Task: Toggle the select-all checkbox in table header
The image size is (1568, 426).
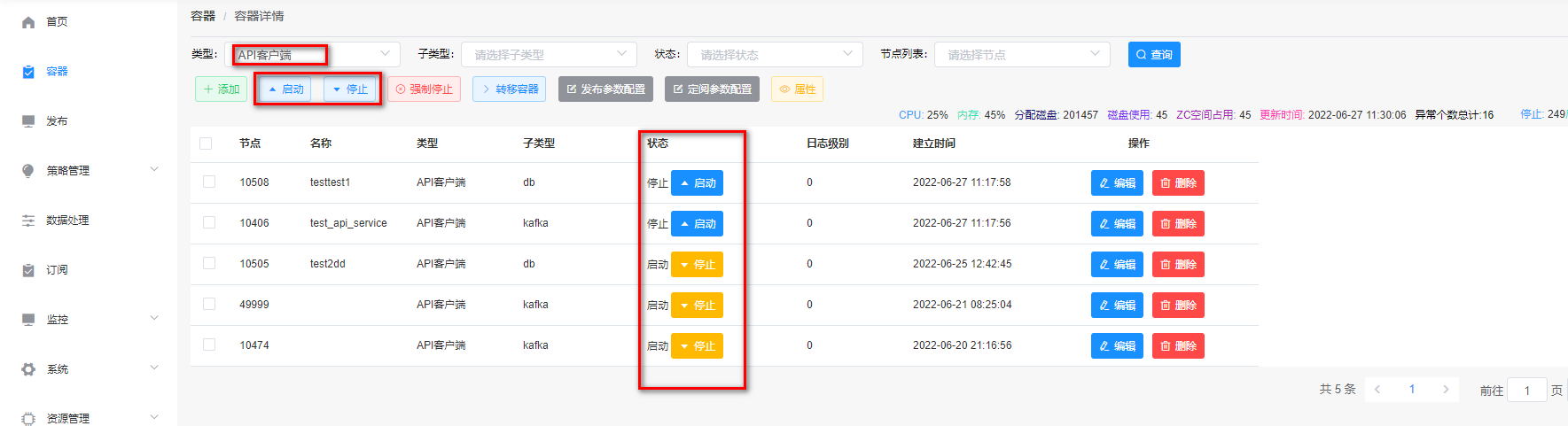Action: 206,143
